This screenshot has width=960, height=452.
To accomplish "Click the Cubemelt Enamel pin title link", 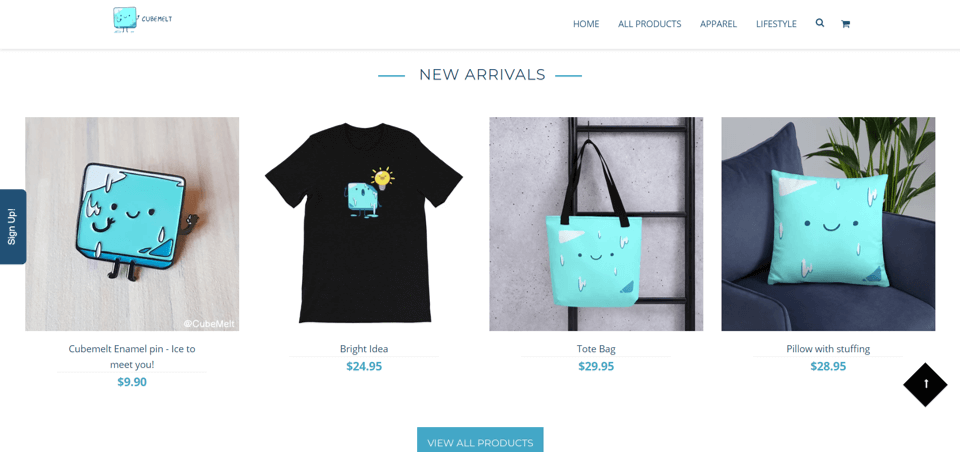I will coord(132,356).
